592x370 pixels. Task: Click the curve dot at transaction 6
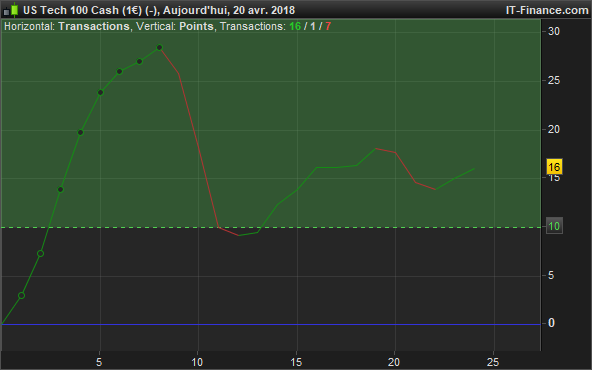[120, 71]
